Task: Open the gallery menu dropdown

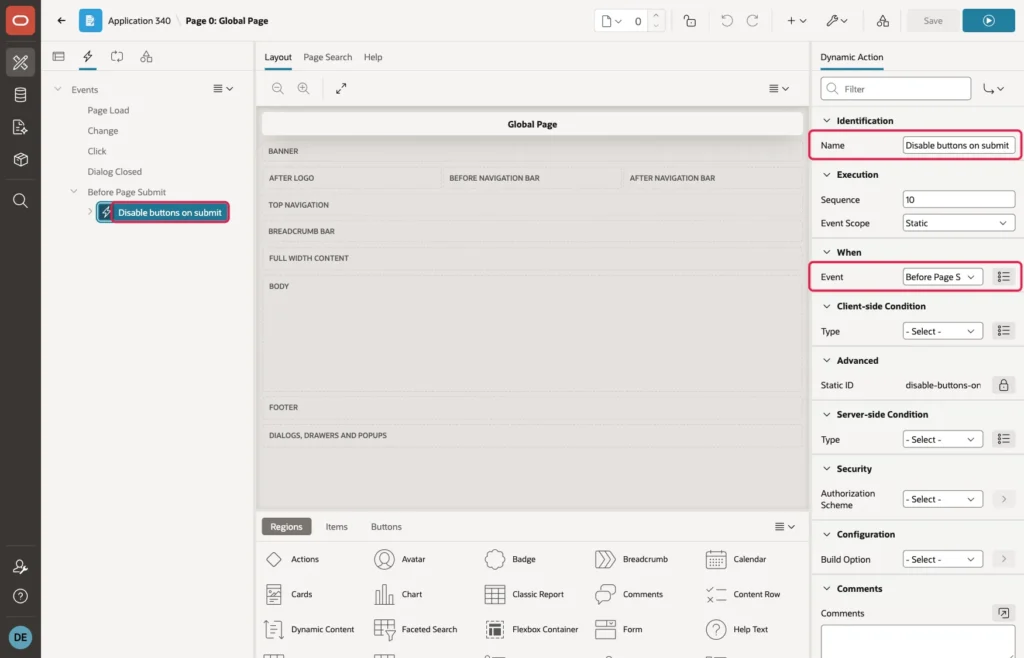Action: pos(784,526)
